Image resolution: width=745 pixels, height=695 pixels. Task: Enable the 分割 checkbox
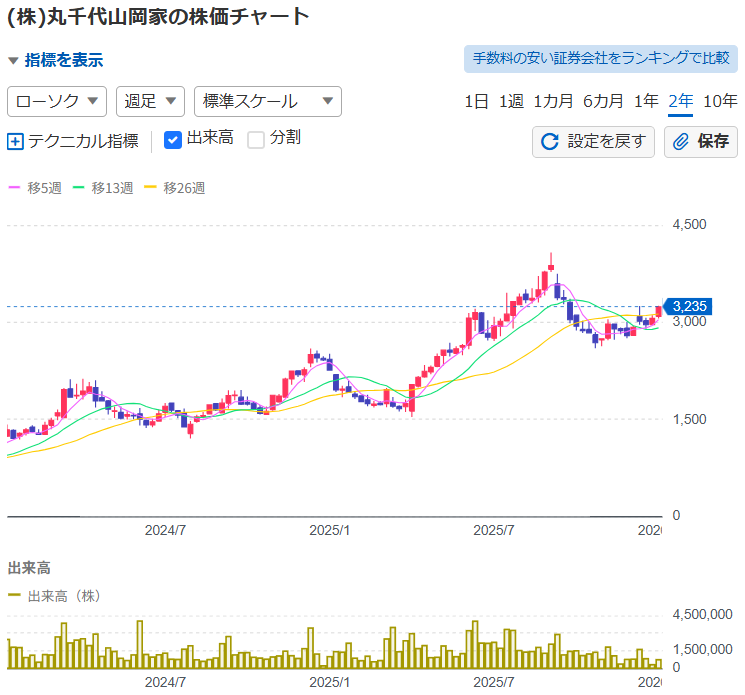[256, 140]
